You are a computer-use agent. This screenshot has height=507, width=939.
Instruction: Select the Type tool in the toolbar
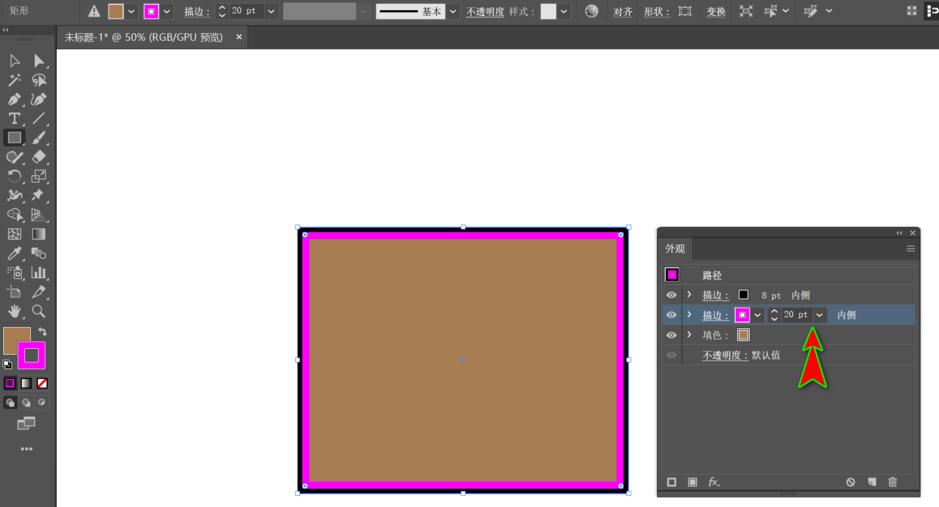(x=14, y=118)
